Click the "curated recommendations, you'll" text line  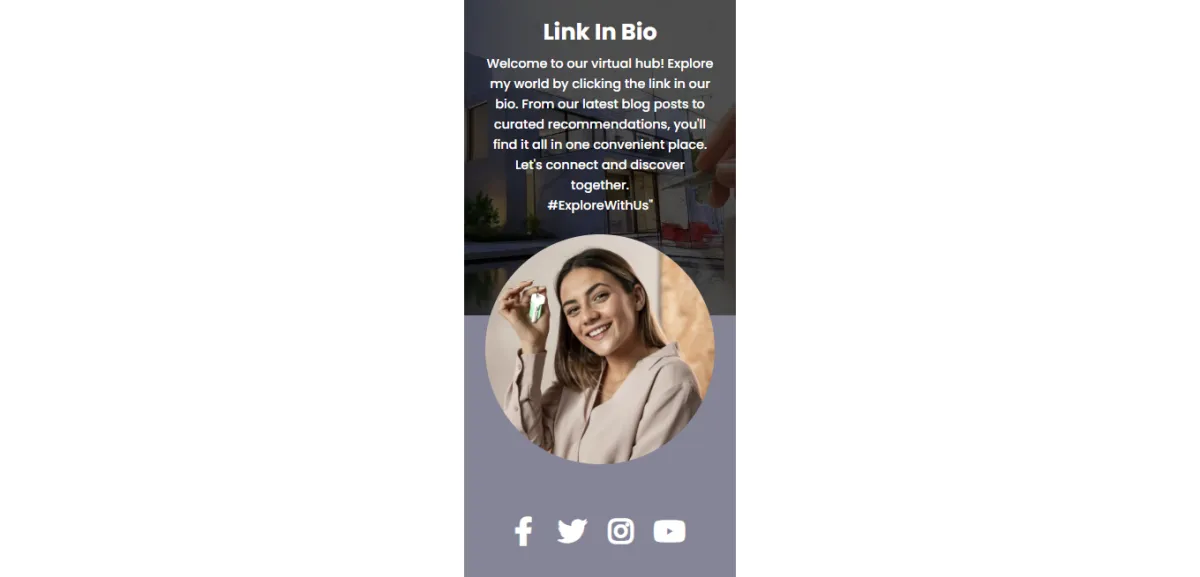coord(600,124)
